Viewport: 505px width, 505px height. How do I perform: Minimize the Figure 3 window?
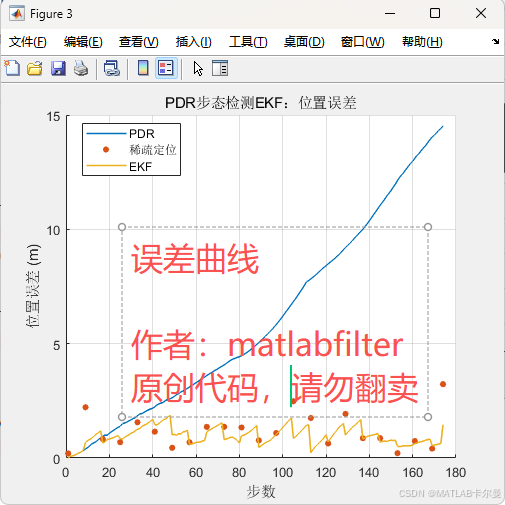click(x=390, y=14)
